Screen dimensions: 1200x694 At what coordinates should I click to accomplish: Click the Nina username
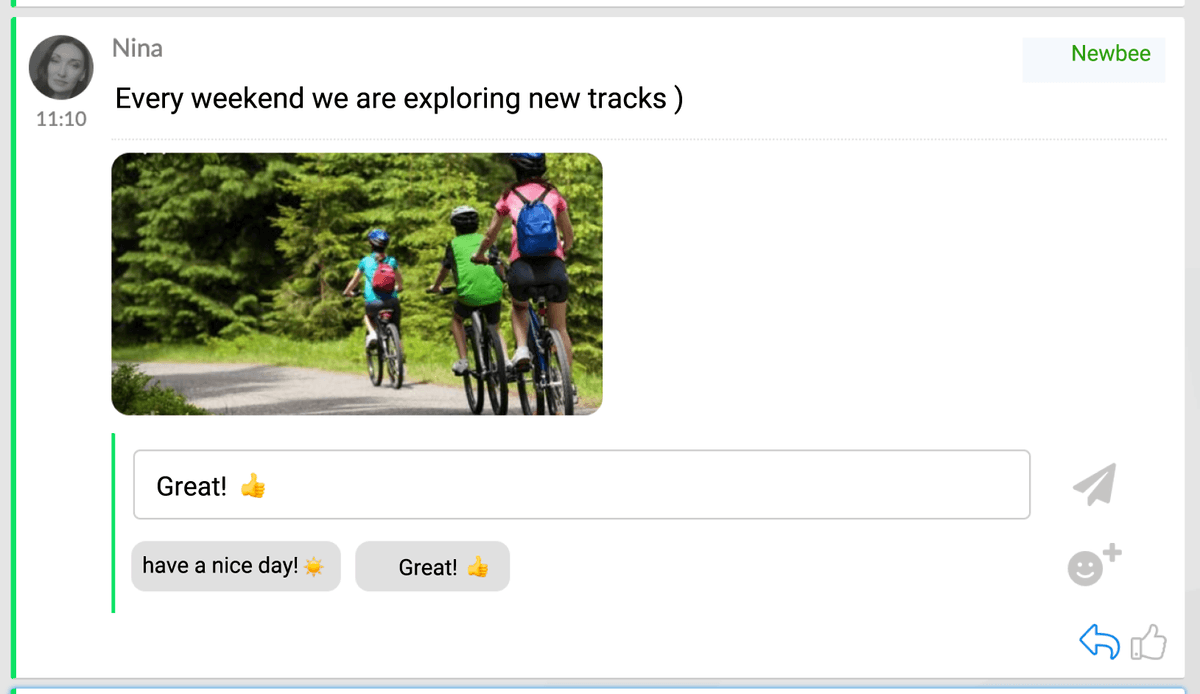[x=137, y=48]
